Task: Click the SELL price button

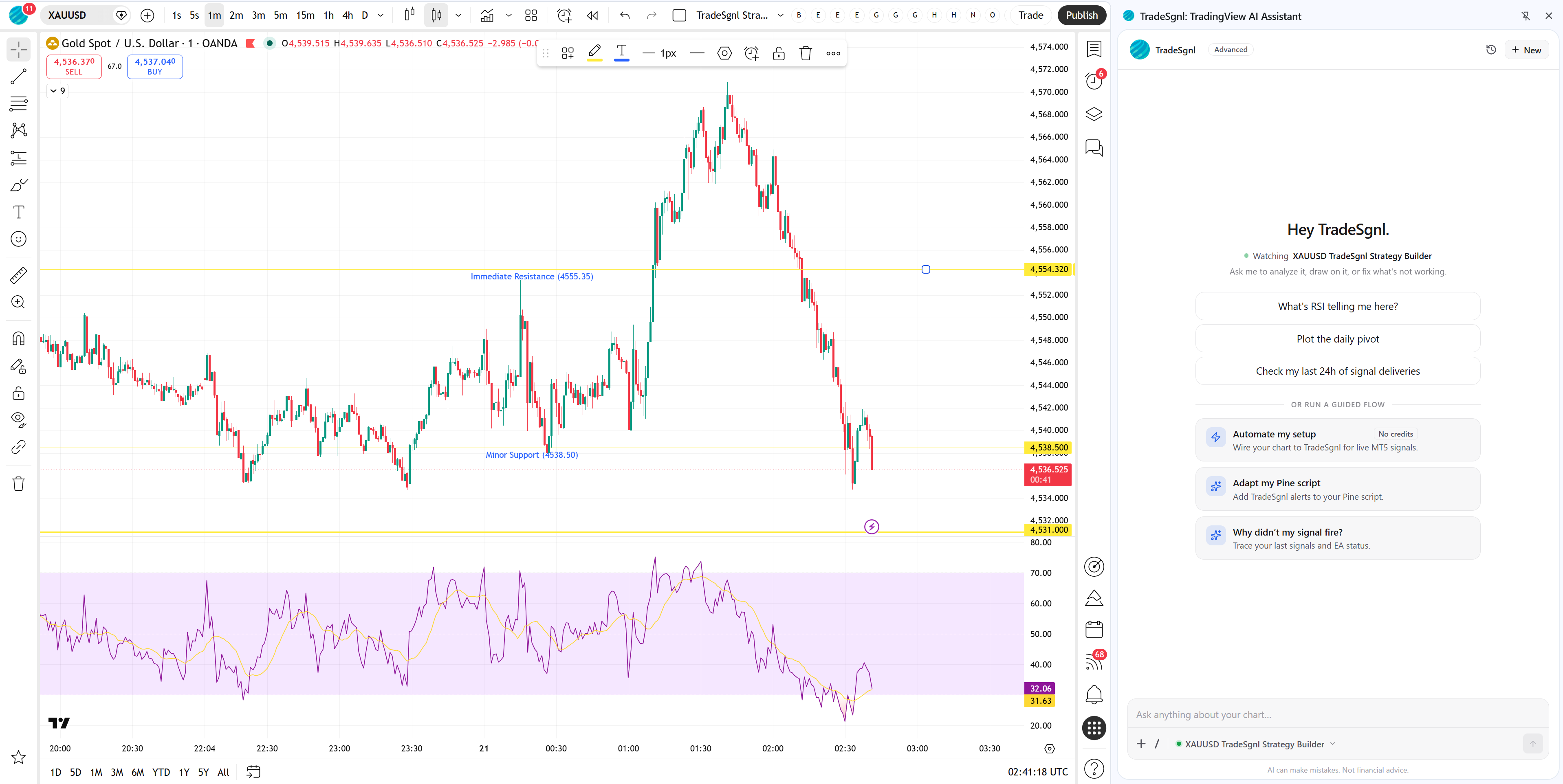Action: point(74,66)
